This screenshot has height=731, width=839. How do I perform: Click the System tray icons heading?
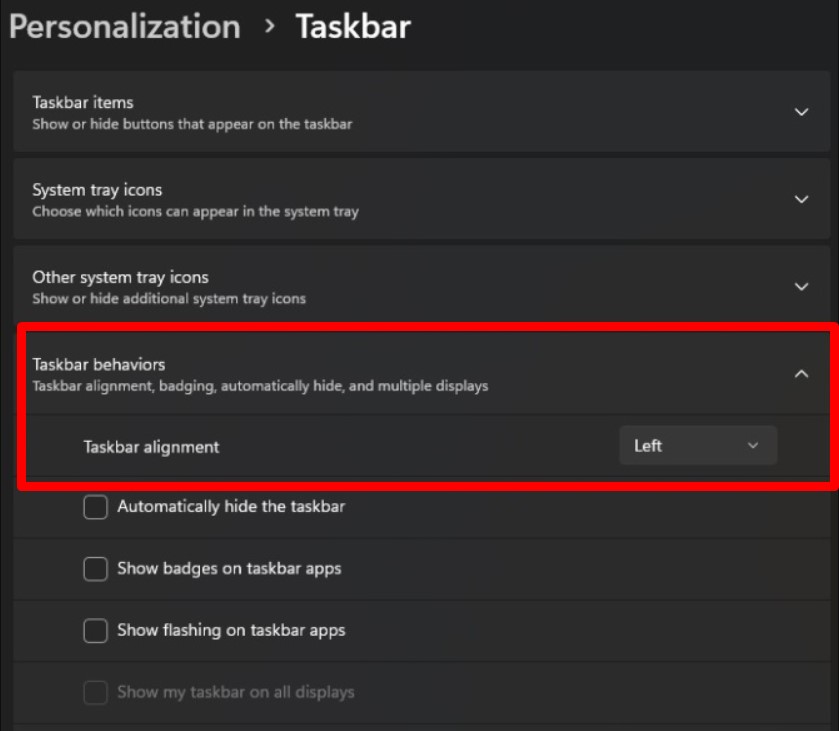97,190
